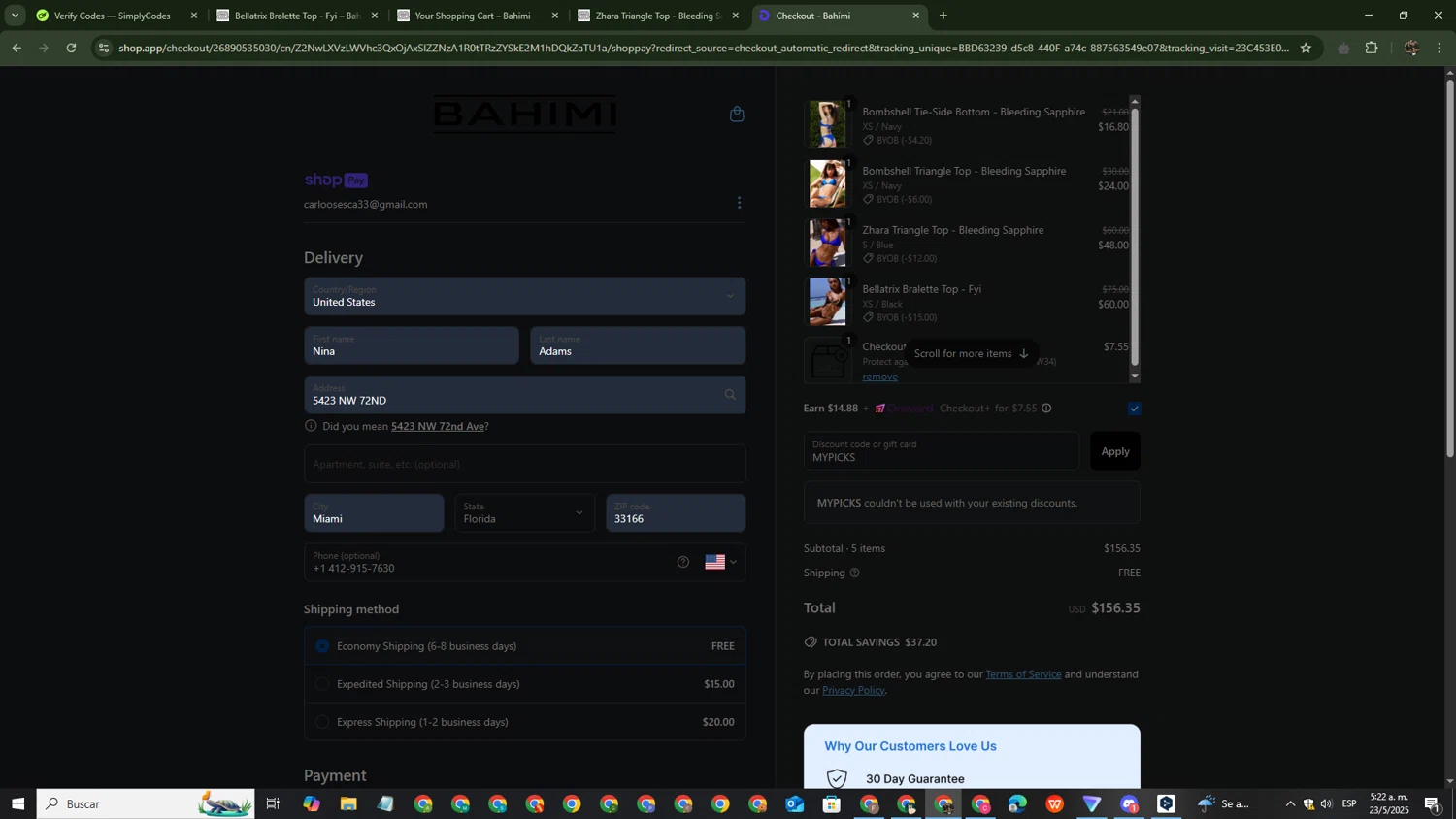Open Outlook from taskbar

click(795, 803)
